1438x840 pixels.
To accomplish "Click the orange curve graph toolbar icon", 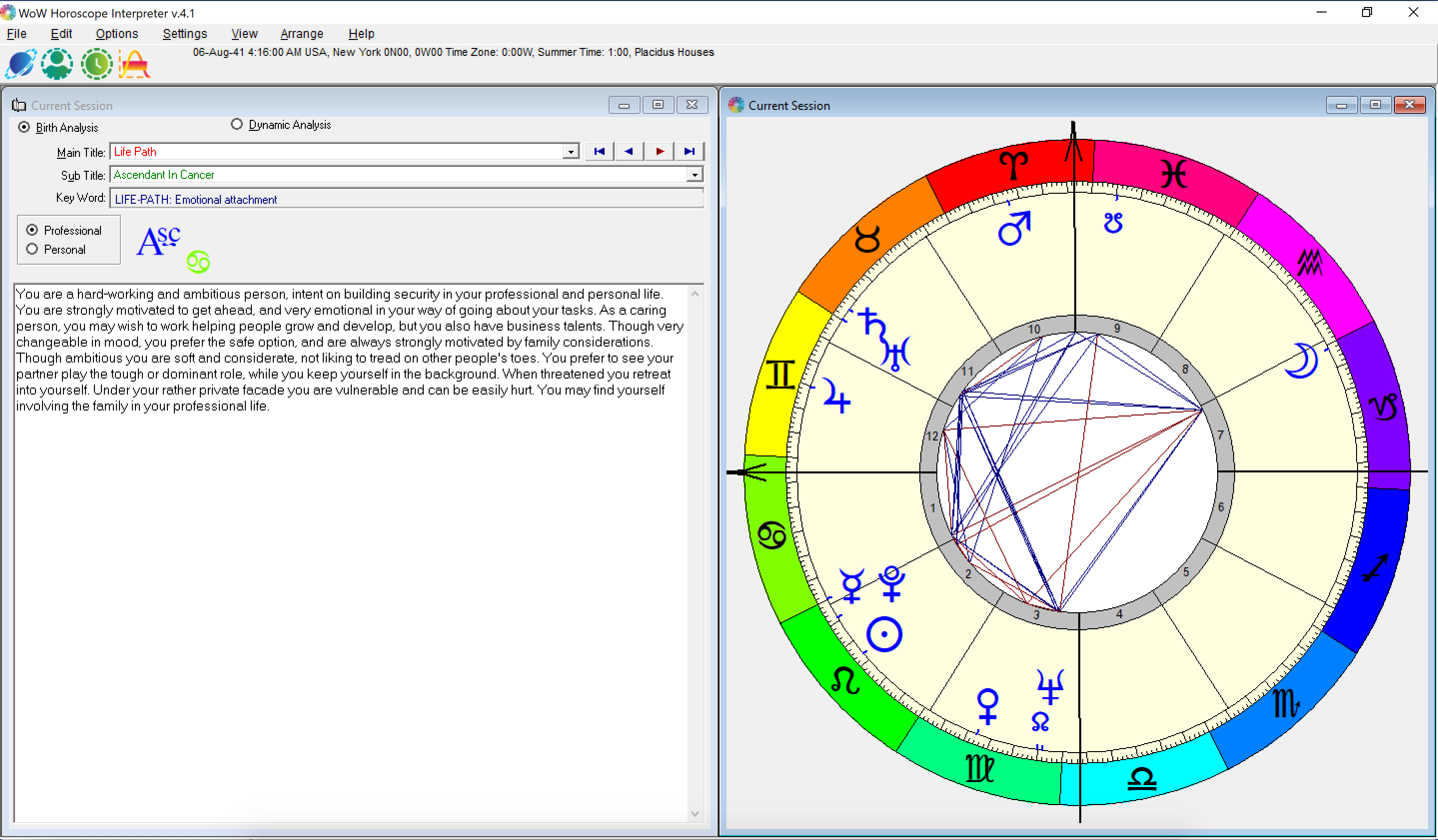I will pos(135,64).
